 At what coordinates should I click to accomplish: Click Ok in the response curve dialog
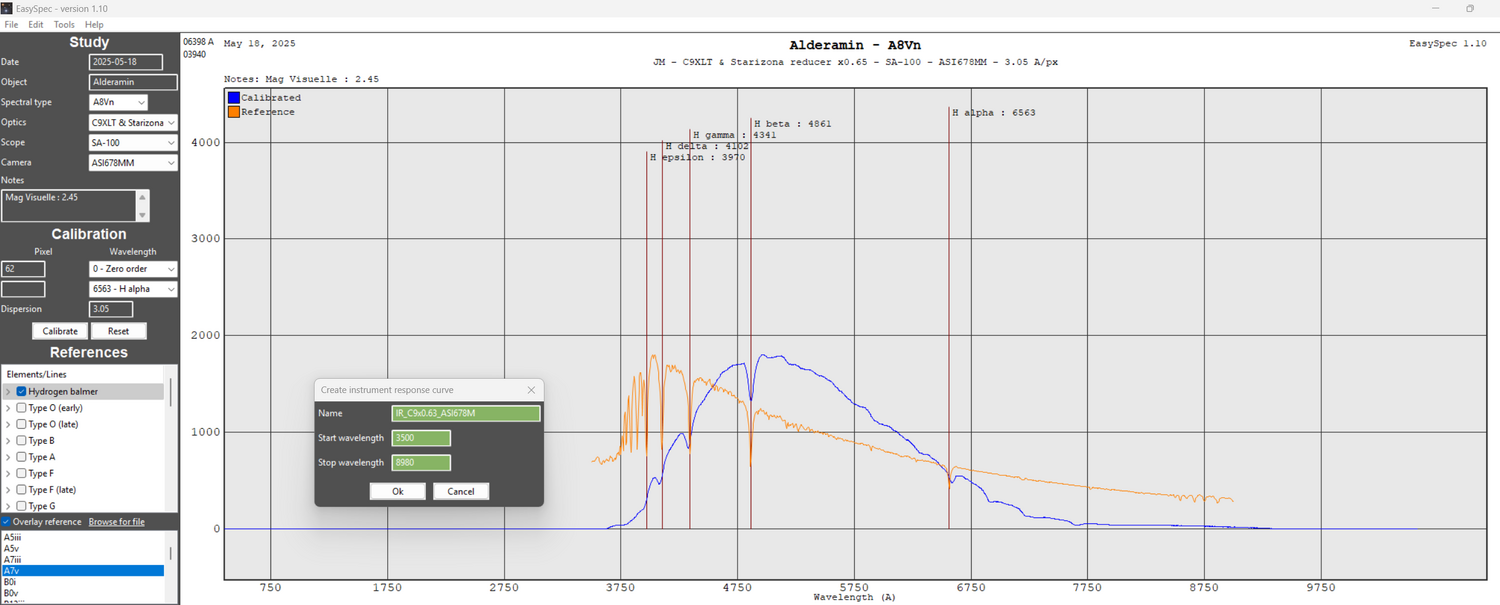(397, 491)
